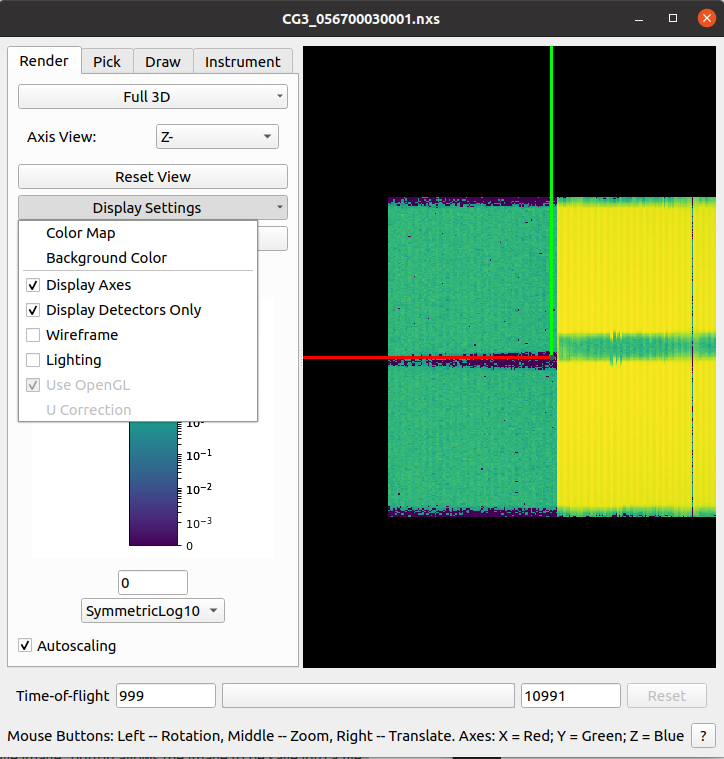
Task: Collapse the Display Settings menu button
Action: pos(153,208)
